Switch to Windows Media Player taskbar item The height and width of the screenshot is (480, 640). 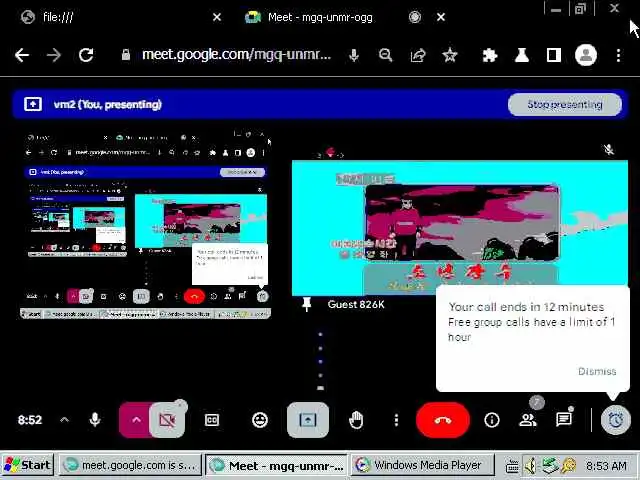point(422,465)
